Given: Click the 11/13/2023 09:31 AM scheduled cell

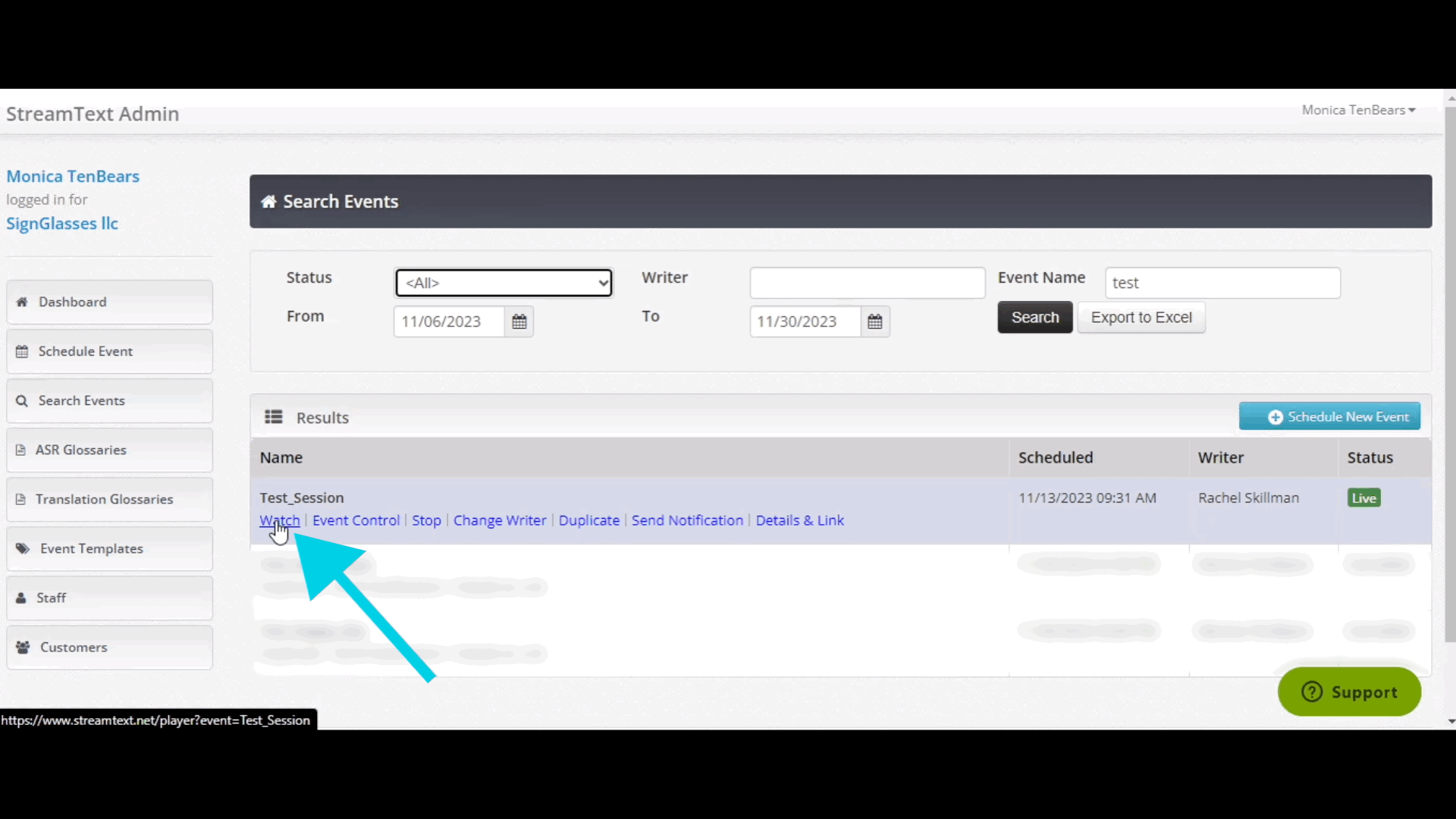Looking at the screenshot, I should click(1087, 497).
